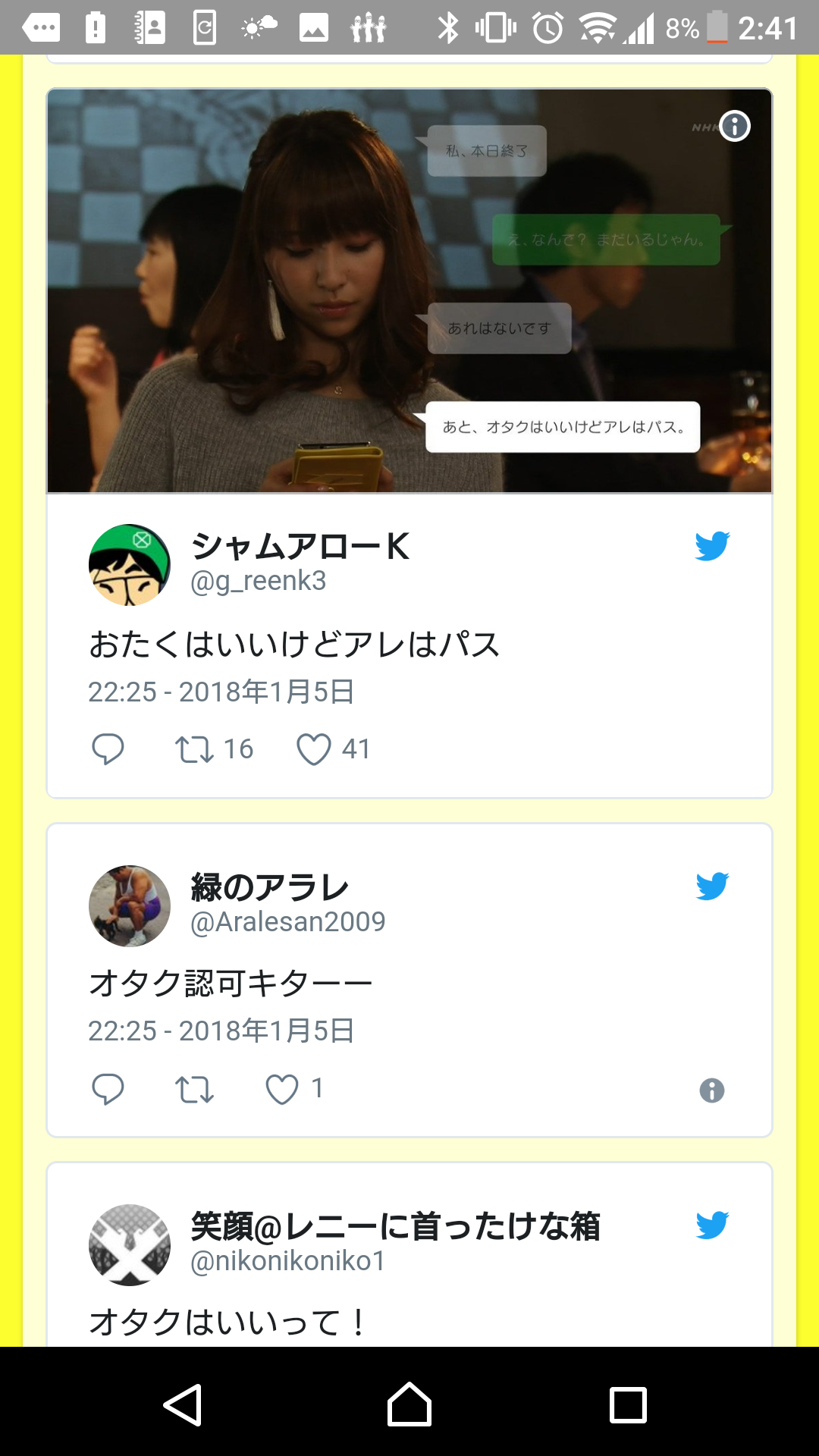This screenshot has height=1456, width=819.
Task: Tap the Android home navigation button
Action: click(409, 1404)
